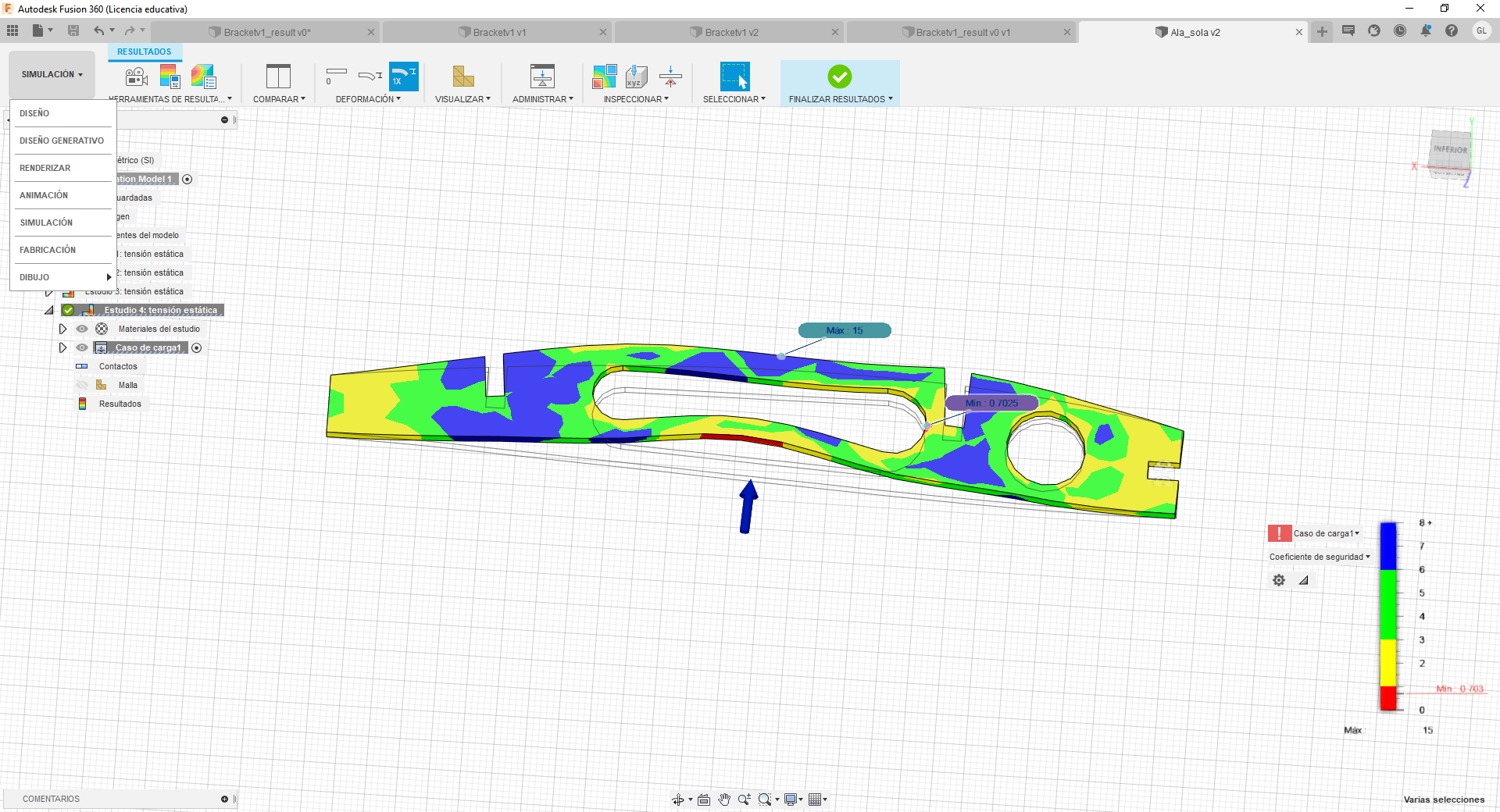This screenshot has width=1500, height=812.
Task: Choose FABRICACIÓN workspace
Action: click(62, 250)
